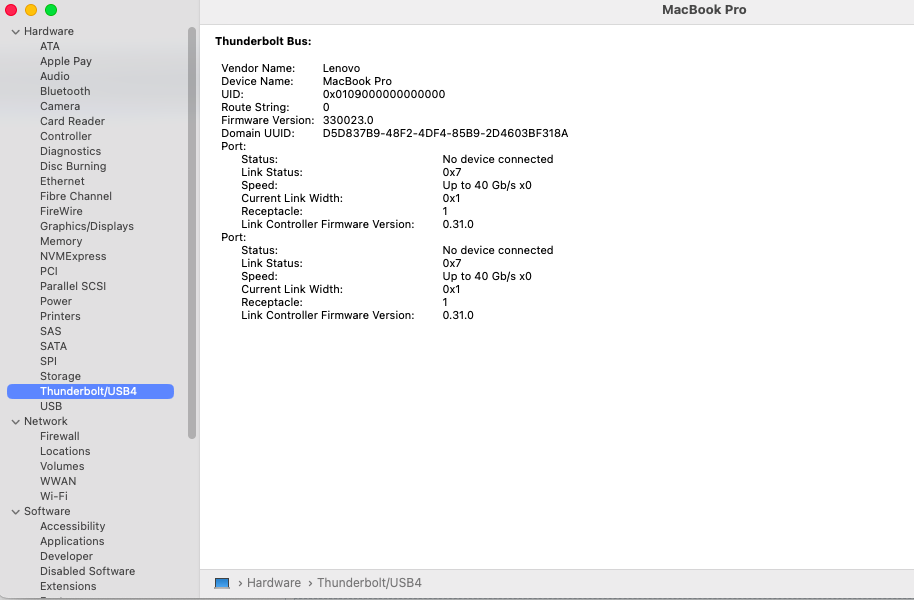Select Firewall under Network
This screenshot has height=600, width=914.
coord(60,436)
